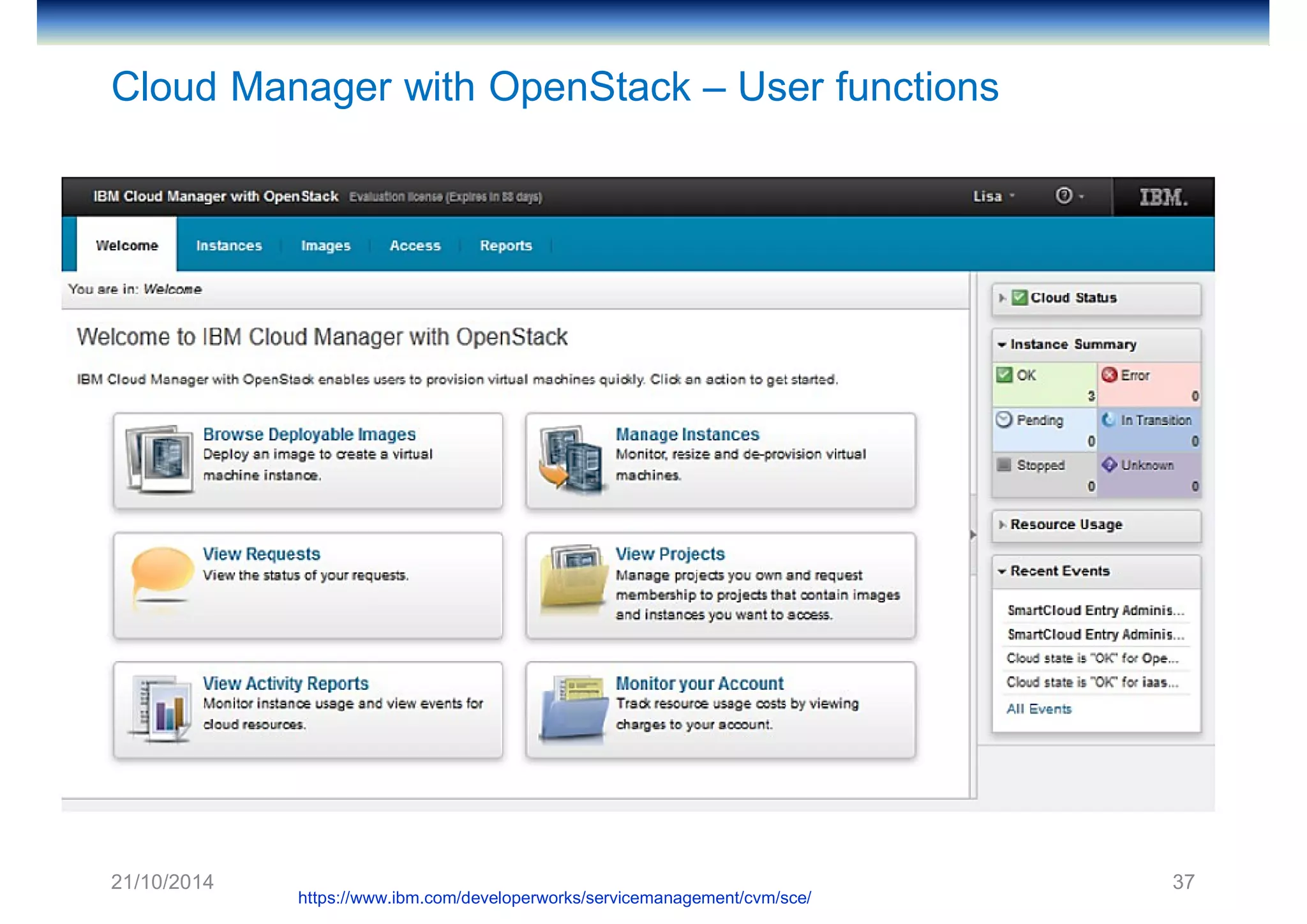Viewport: 1307px width, 924px height.
Task: Click the View Activity Reports chart icon
Action: click(x=160, y=708)
